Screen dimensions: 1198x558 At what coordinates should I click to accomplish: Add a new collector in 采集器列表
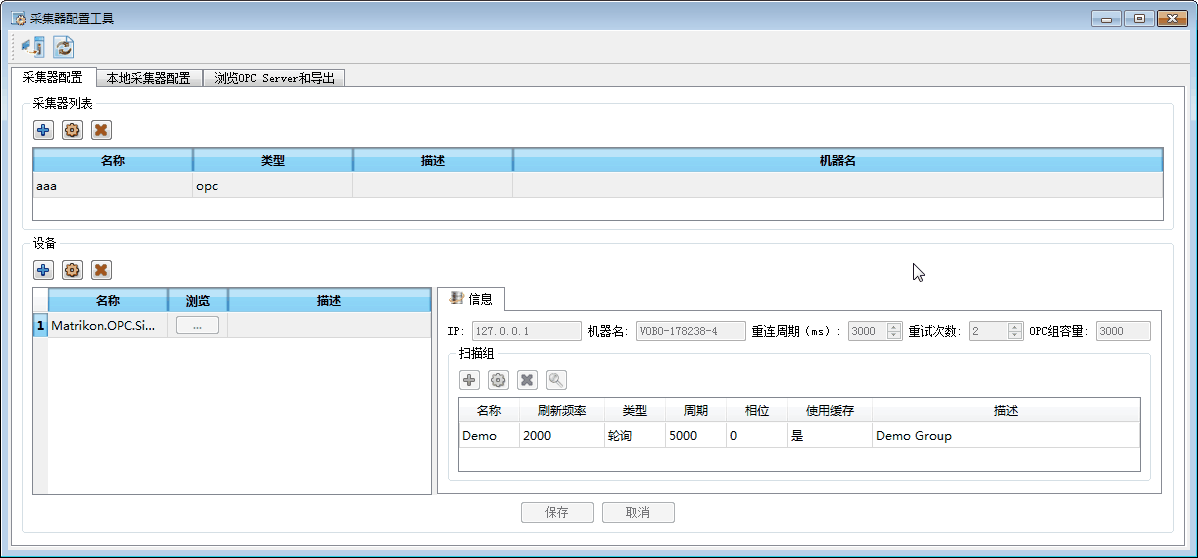coord(44,131)
